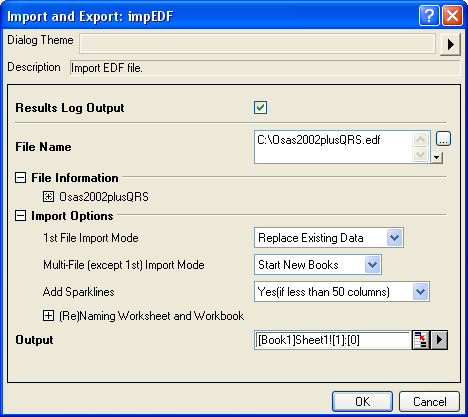This screenshot has width=468, height=417.
Task: Click the Add Sparklines label
Action: 79,292
